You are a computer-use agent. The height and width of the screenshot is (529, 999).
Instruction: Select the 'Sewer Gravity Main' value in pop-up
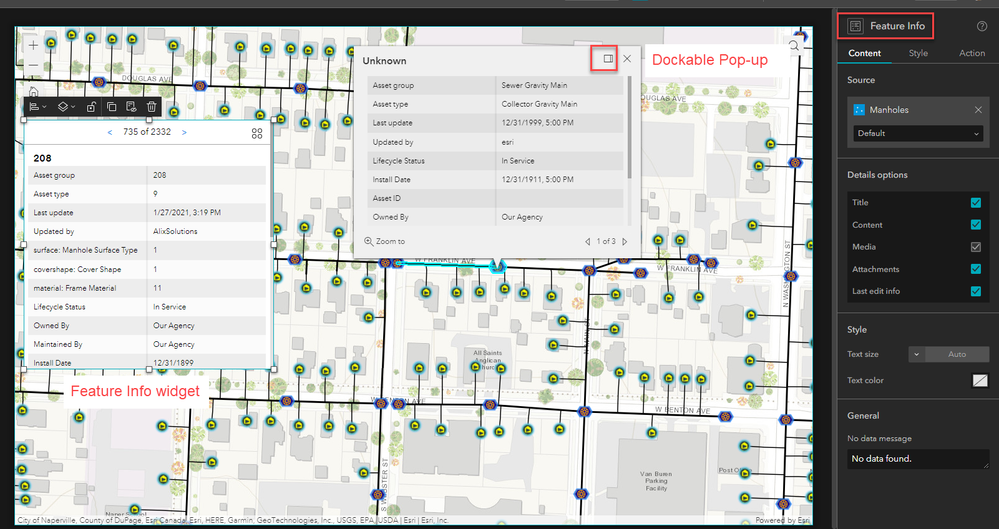[x=534, y=85]
